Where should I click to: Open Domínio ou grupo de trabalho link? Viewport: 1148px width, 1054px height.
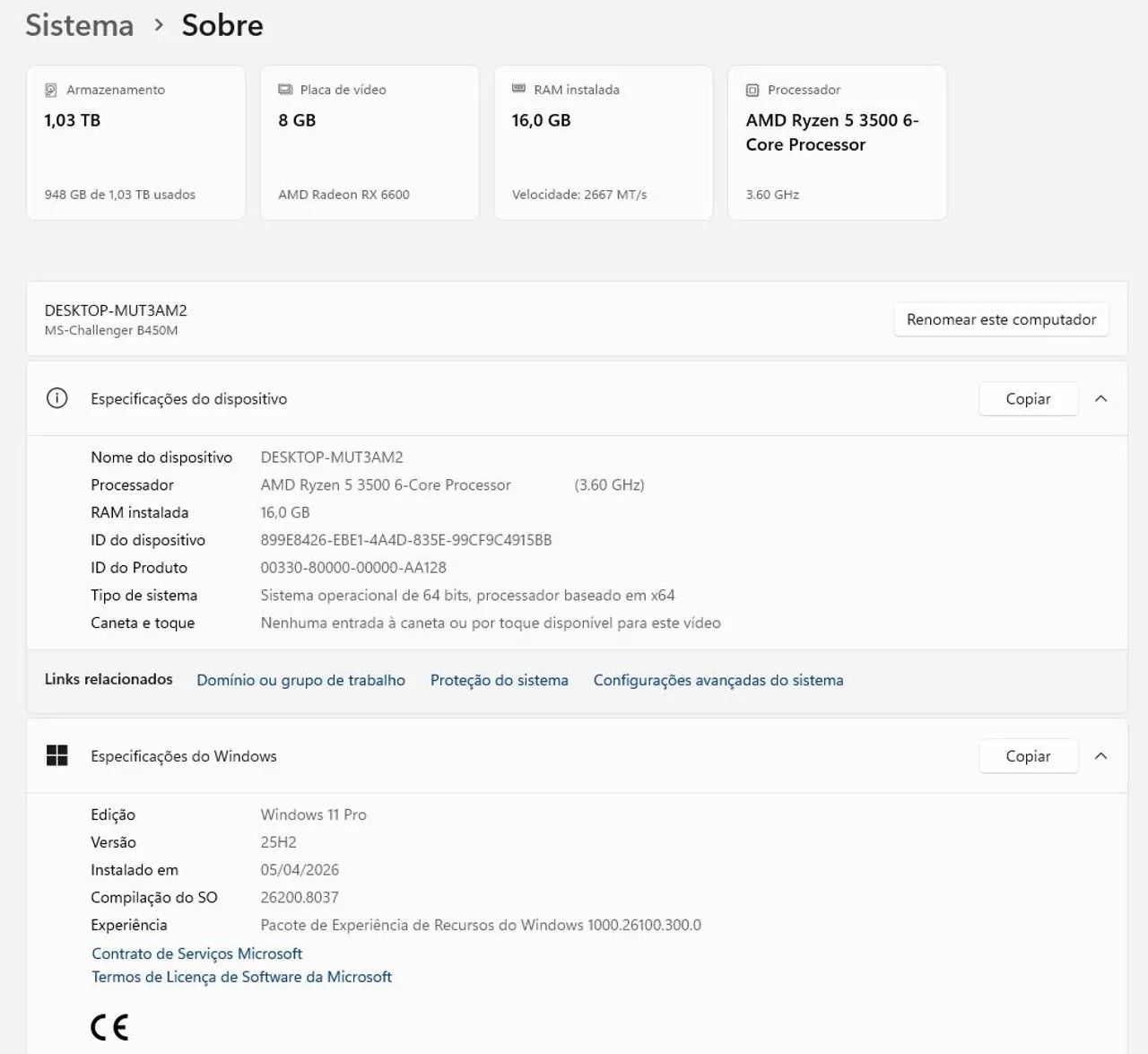point(301,680)
